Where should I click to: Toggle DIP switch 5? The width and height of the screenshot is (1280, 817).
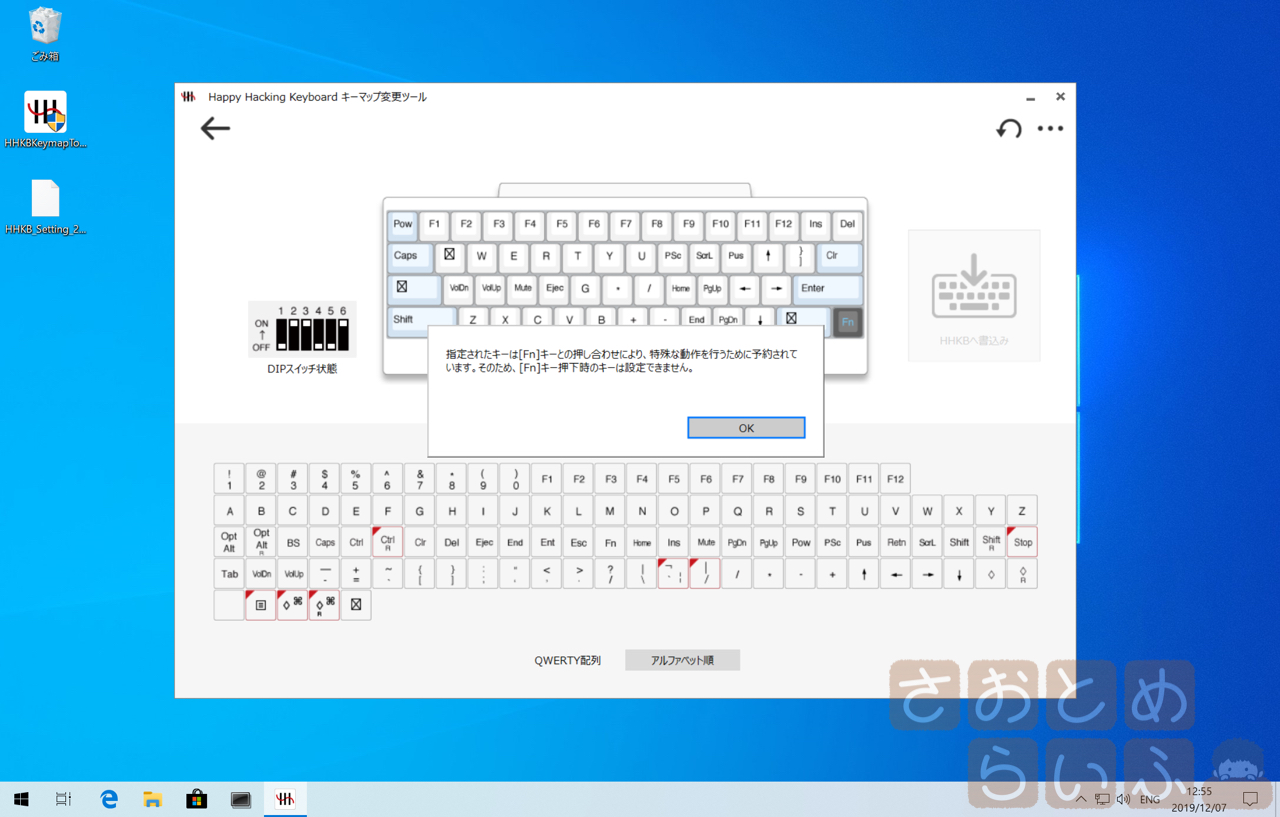click(x=331, y=335)
